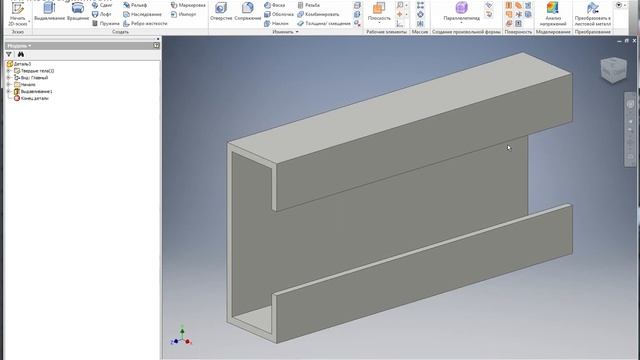Choose the Сдвиг (Sweep) tool
The image size is (640, 360).
click(102, 5)
